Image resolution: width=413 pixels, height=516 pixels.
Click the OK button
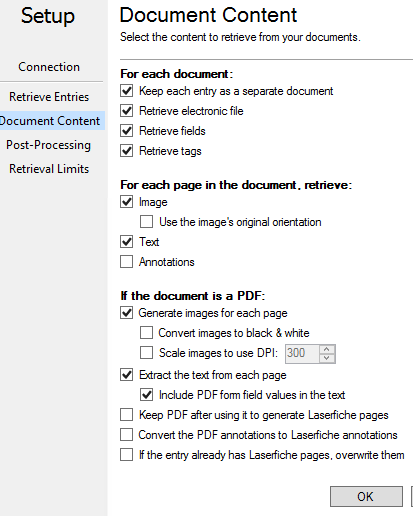[x=366, y=496]
